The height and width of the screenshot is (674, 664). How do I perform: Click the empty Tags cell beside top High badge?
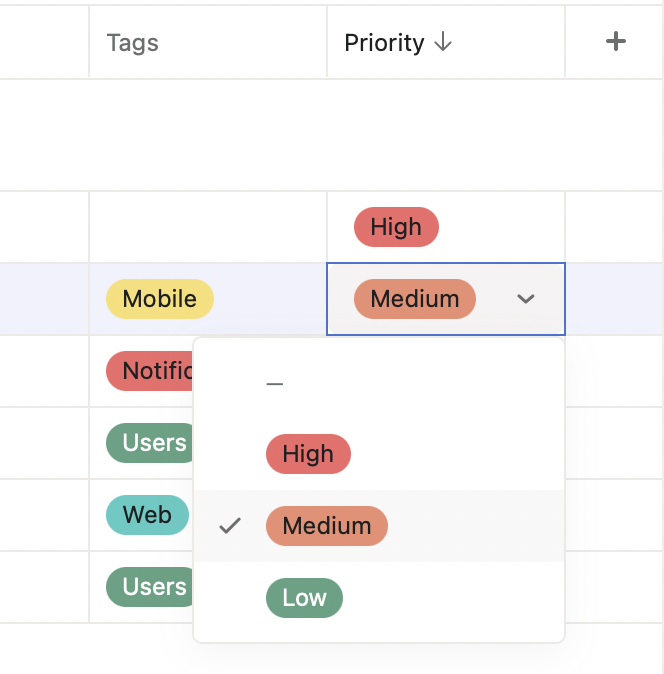[208, 227]
